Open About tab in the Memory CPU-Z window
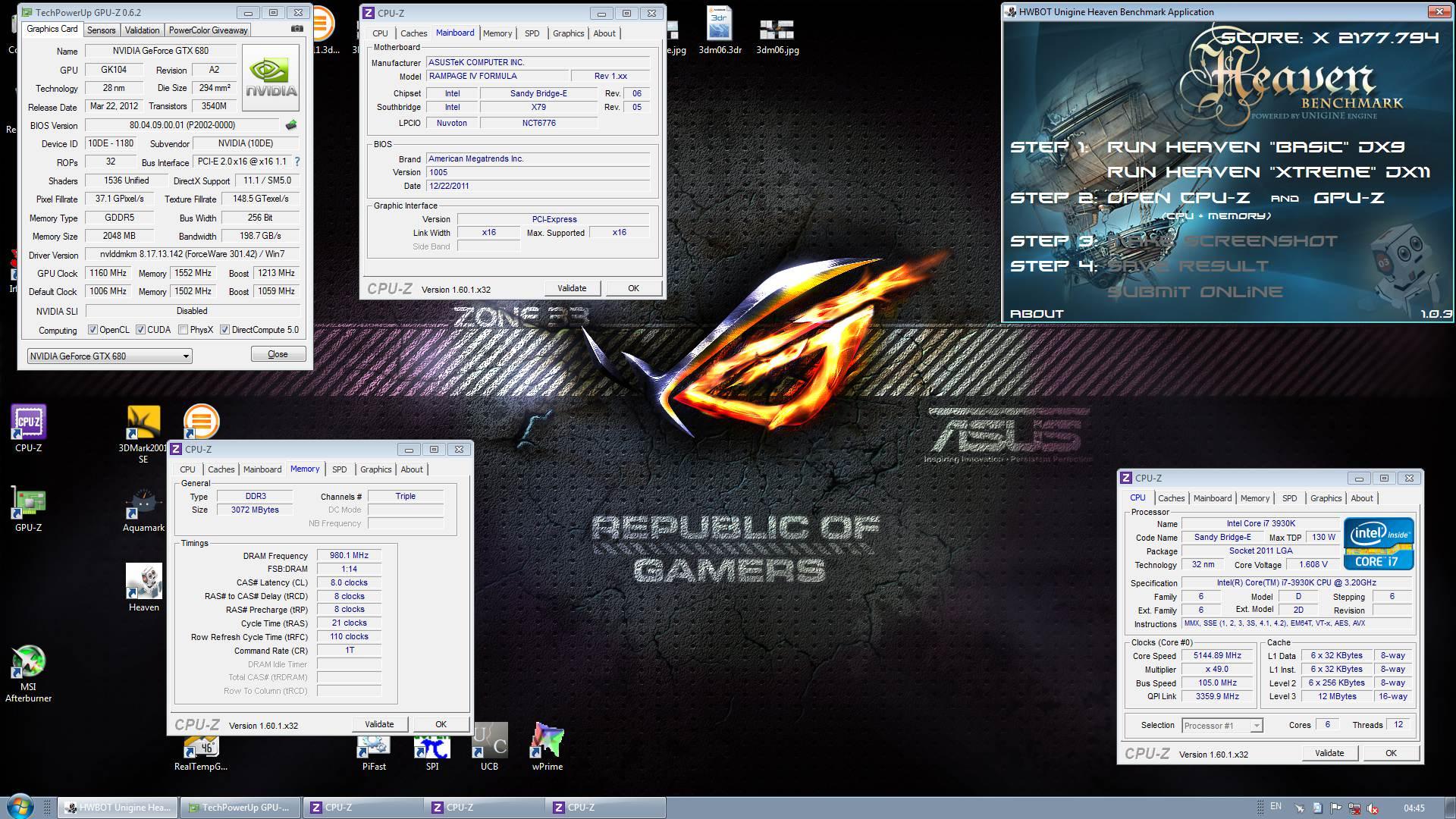 coord(412,469)
